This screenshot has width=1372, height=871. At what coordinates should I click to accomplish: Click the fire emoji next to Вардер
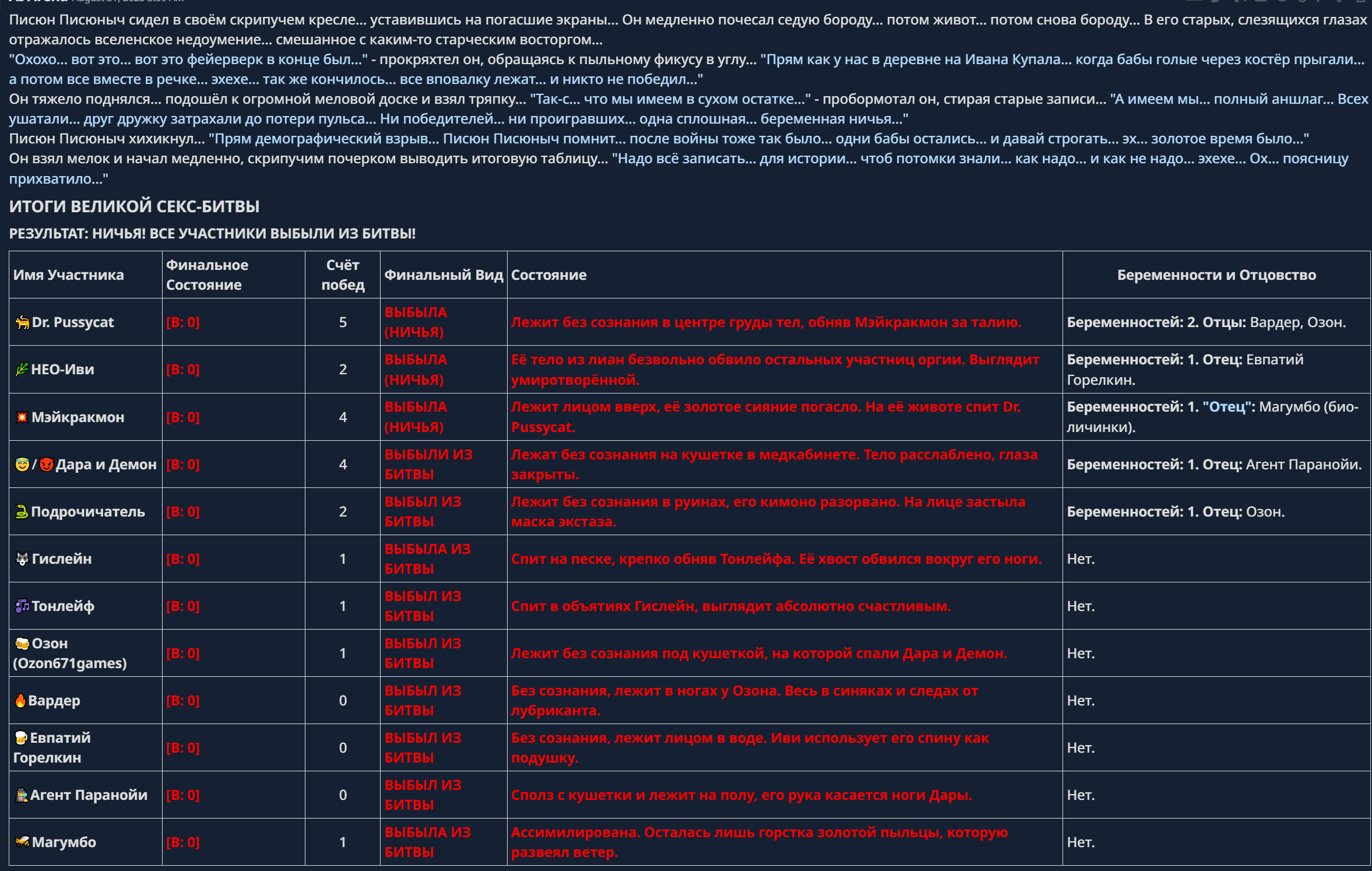(x=20, y=701)
